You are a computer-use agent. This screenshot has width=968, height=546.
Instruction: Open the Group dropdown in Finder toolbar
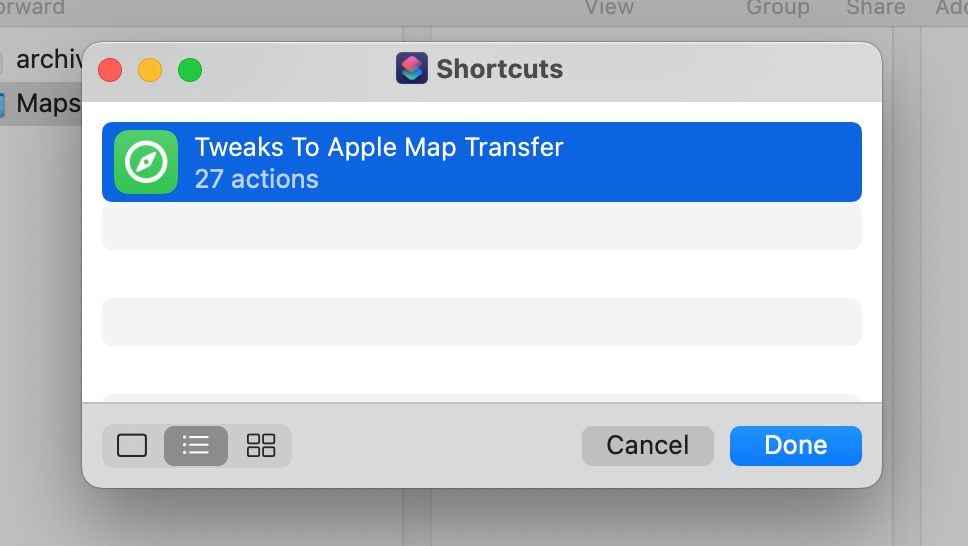tap(777, 8)
